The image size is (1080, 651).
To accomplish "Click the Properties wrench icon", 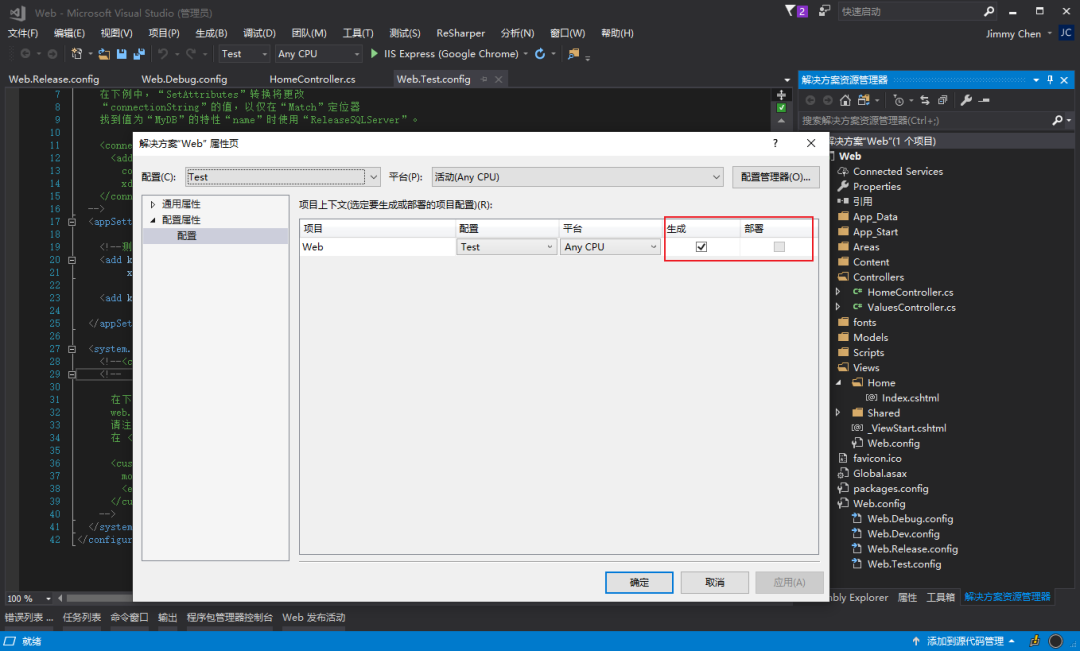I will click(966, 100).
